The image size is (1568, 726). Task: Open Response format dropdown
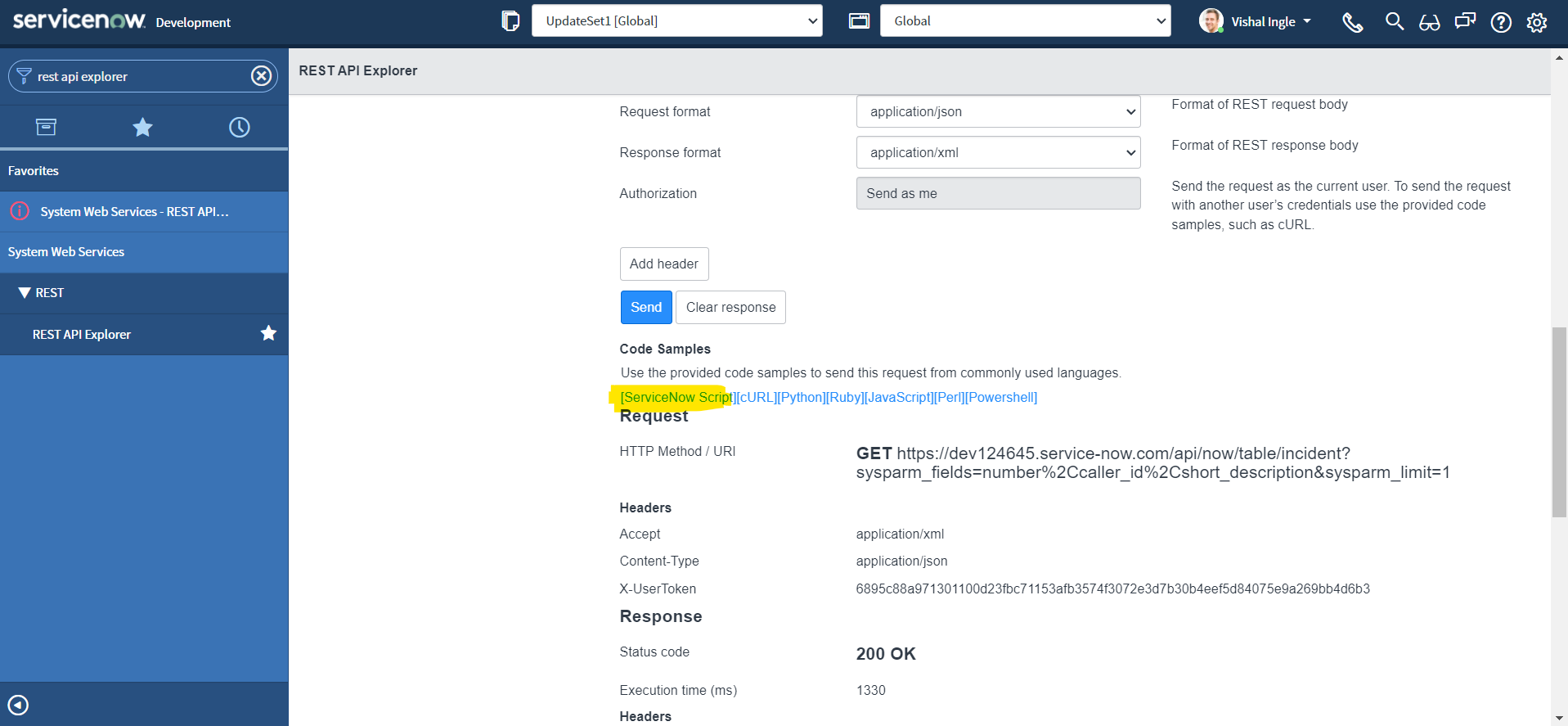tap(998, 152)
